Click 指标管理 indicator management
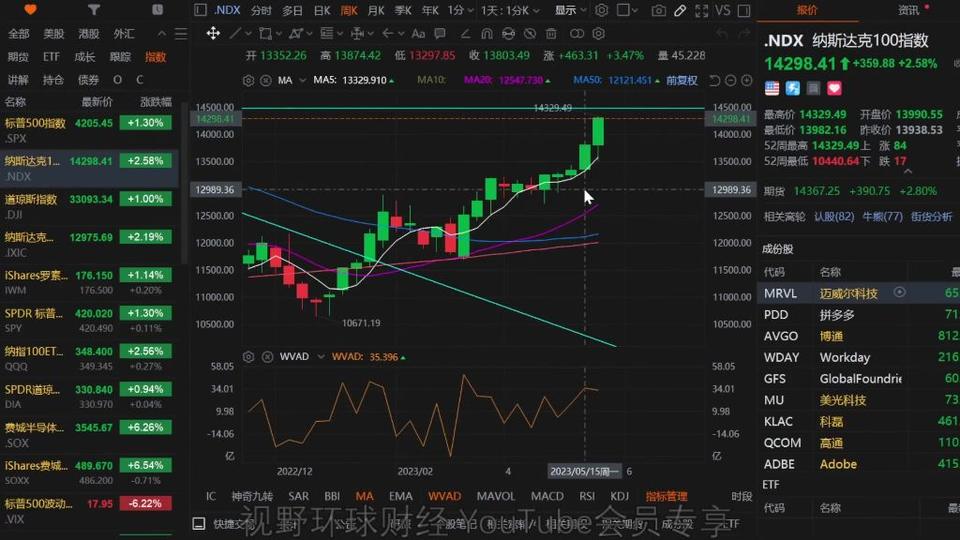This screenshot has width=960, height=540. [x=667, y=496]
